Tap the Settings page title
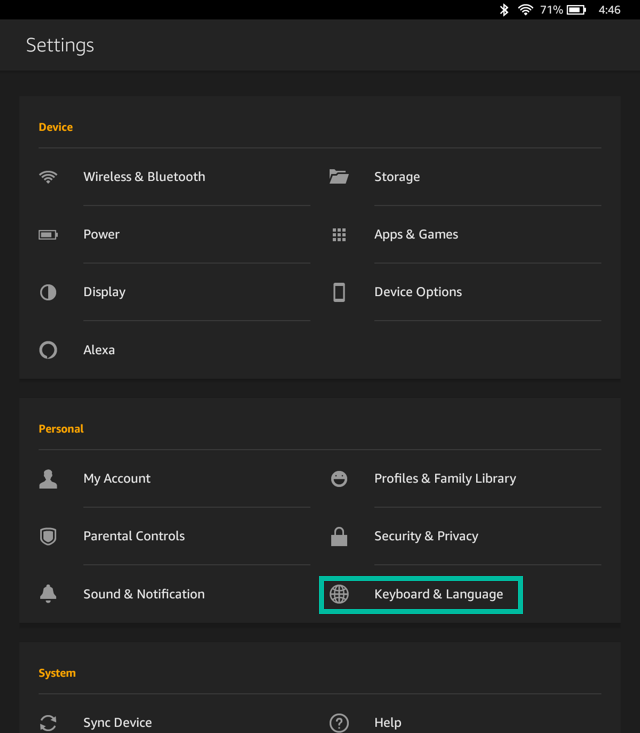Viewport: 640px width, 733px height. (60, 46)
